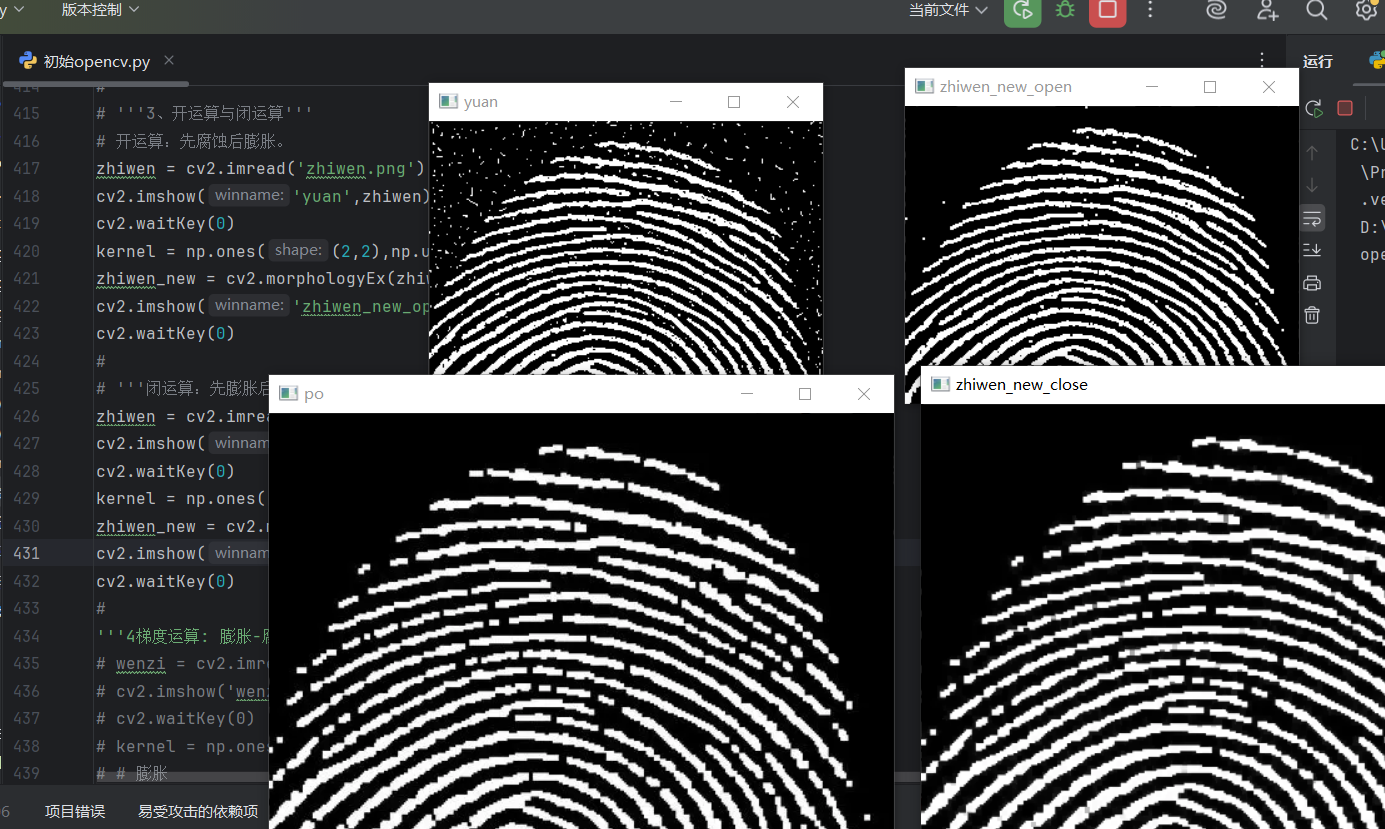Click window icon in po title bar
1385x829 pixels.
(289, 394)
